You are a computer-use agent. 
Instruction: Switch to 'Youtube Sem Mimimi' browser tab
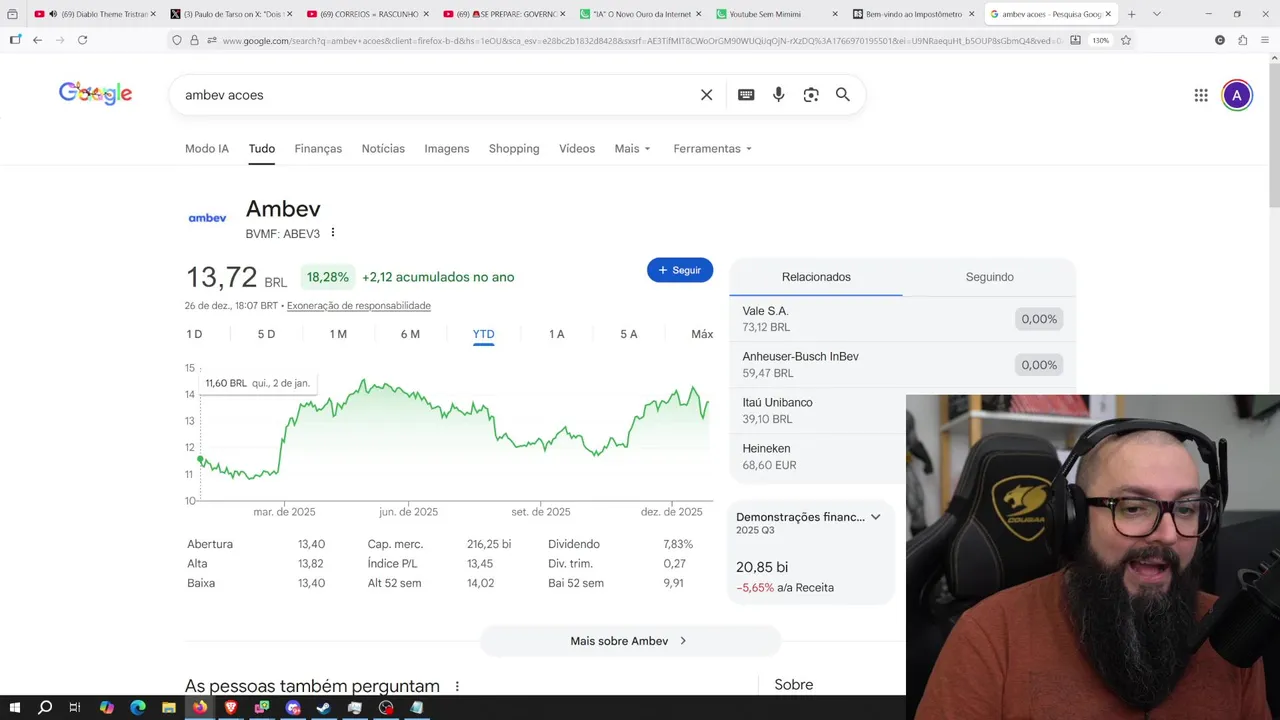pos(778,14)
